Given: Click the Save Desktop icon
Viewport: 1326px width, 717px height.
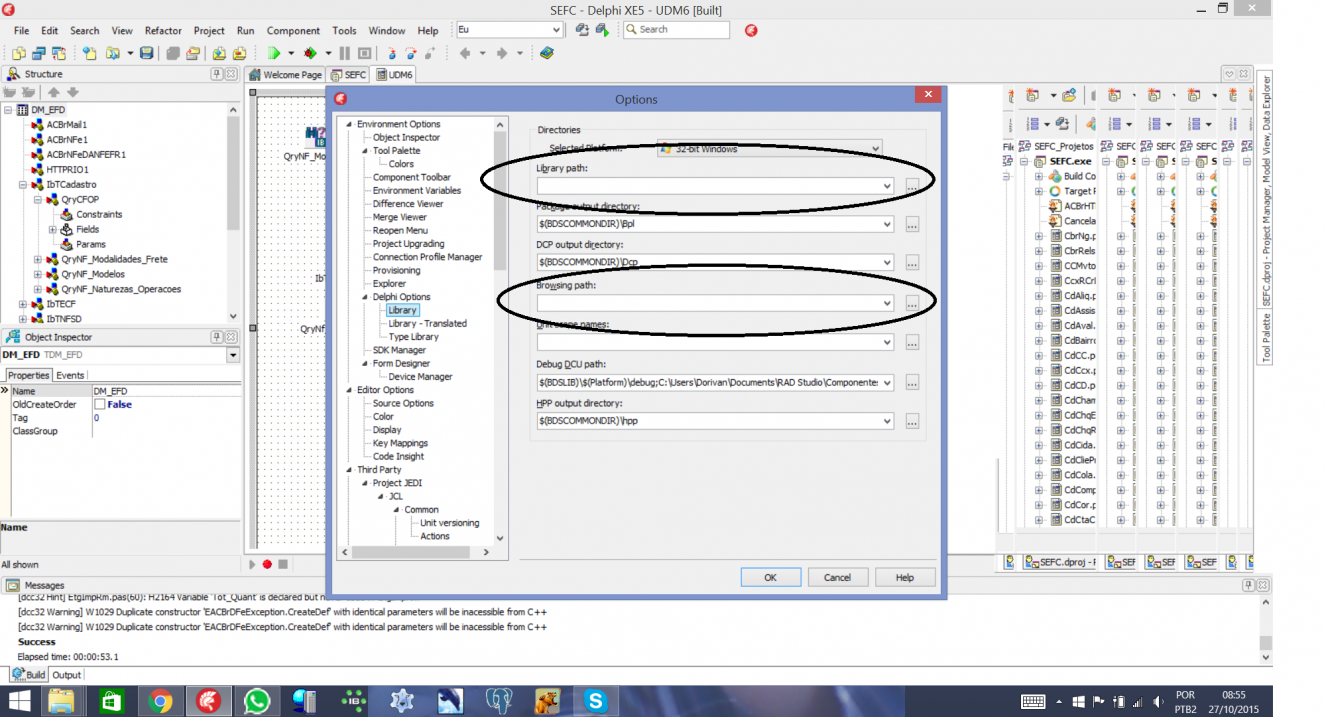Looking at the screenshot, I should 582,30.
